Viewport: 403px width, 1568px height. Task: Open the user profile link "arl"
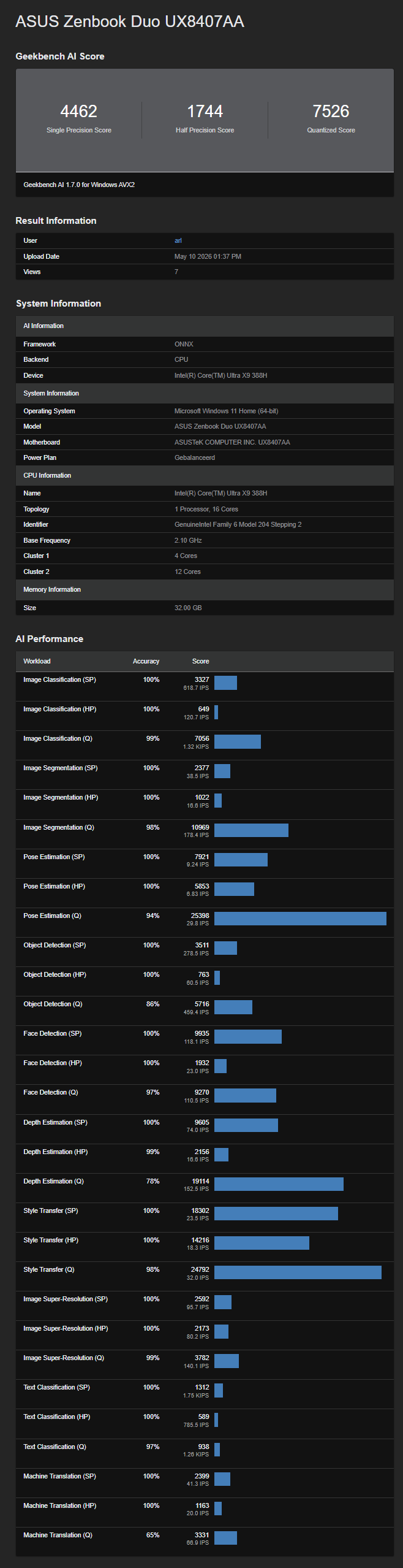(x=178, y=240)
